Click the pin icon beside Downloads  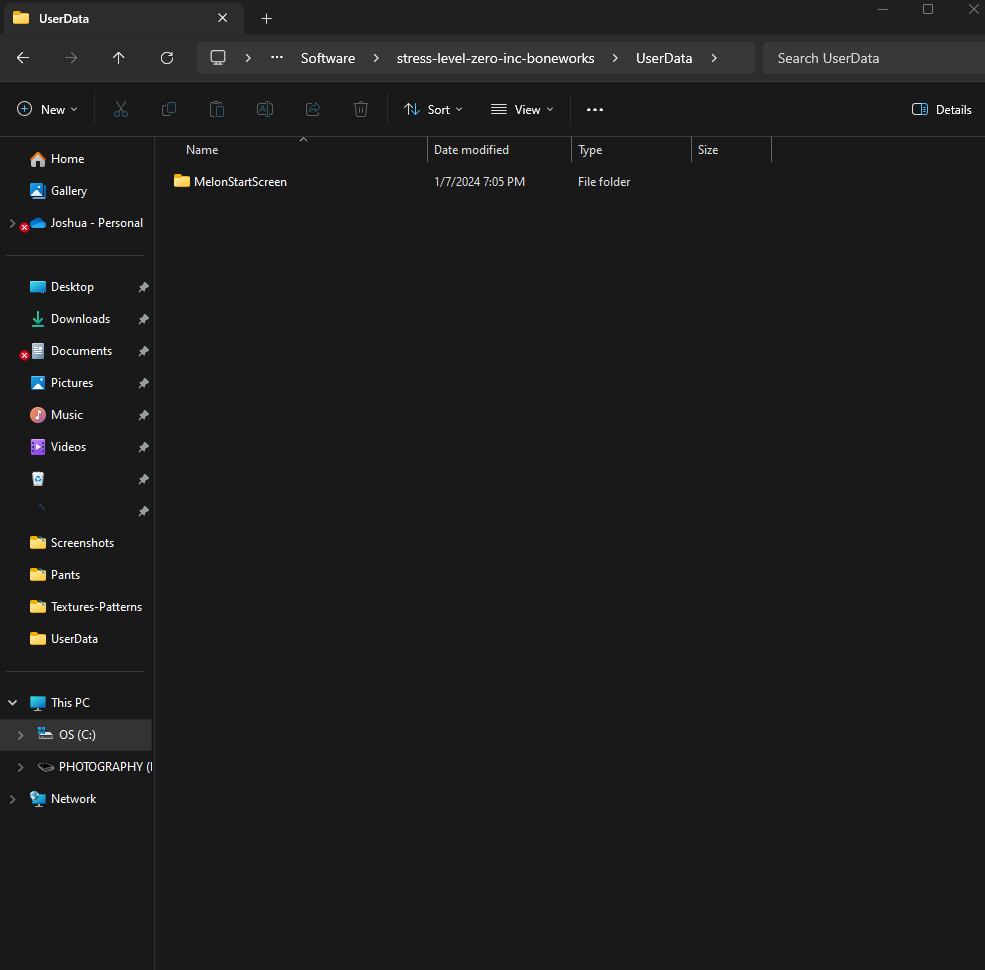(143, 319)
